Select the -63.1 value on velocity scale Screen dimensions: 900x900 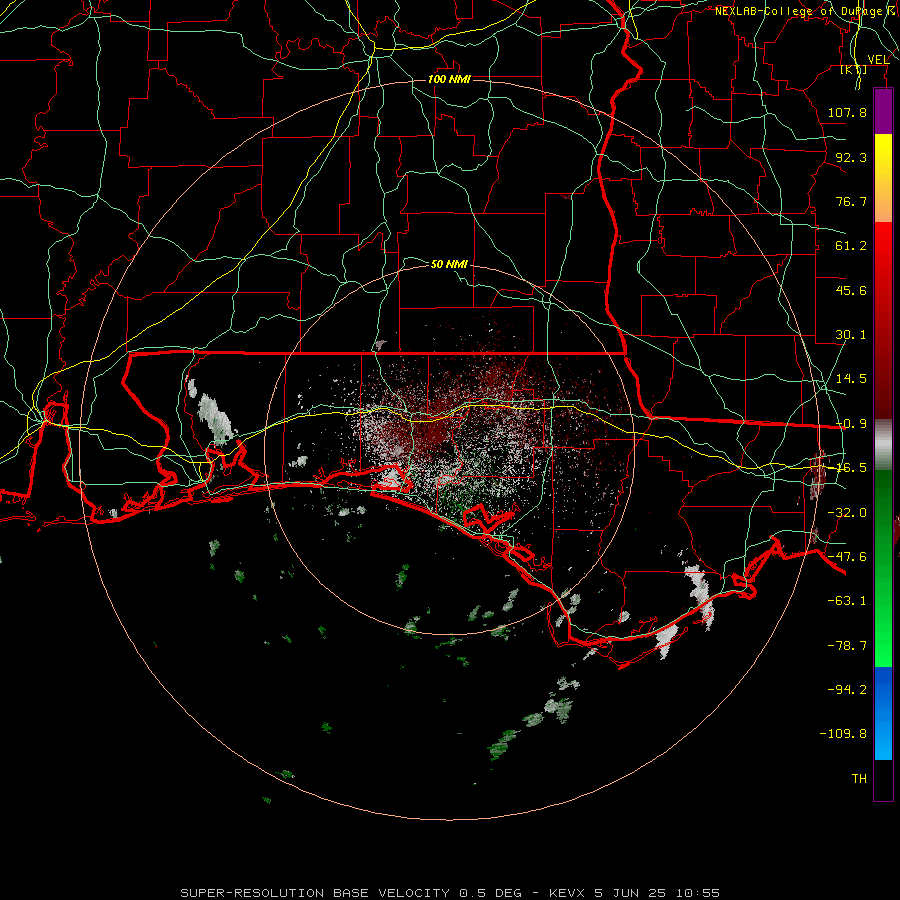pyautogui.click(x=847, y=601)
